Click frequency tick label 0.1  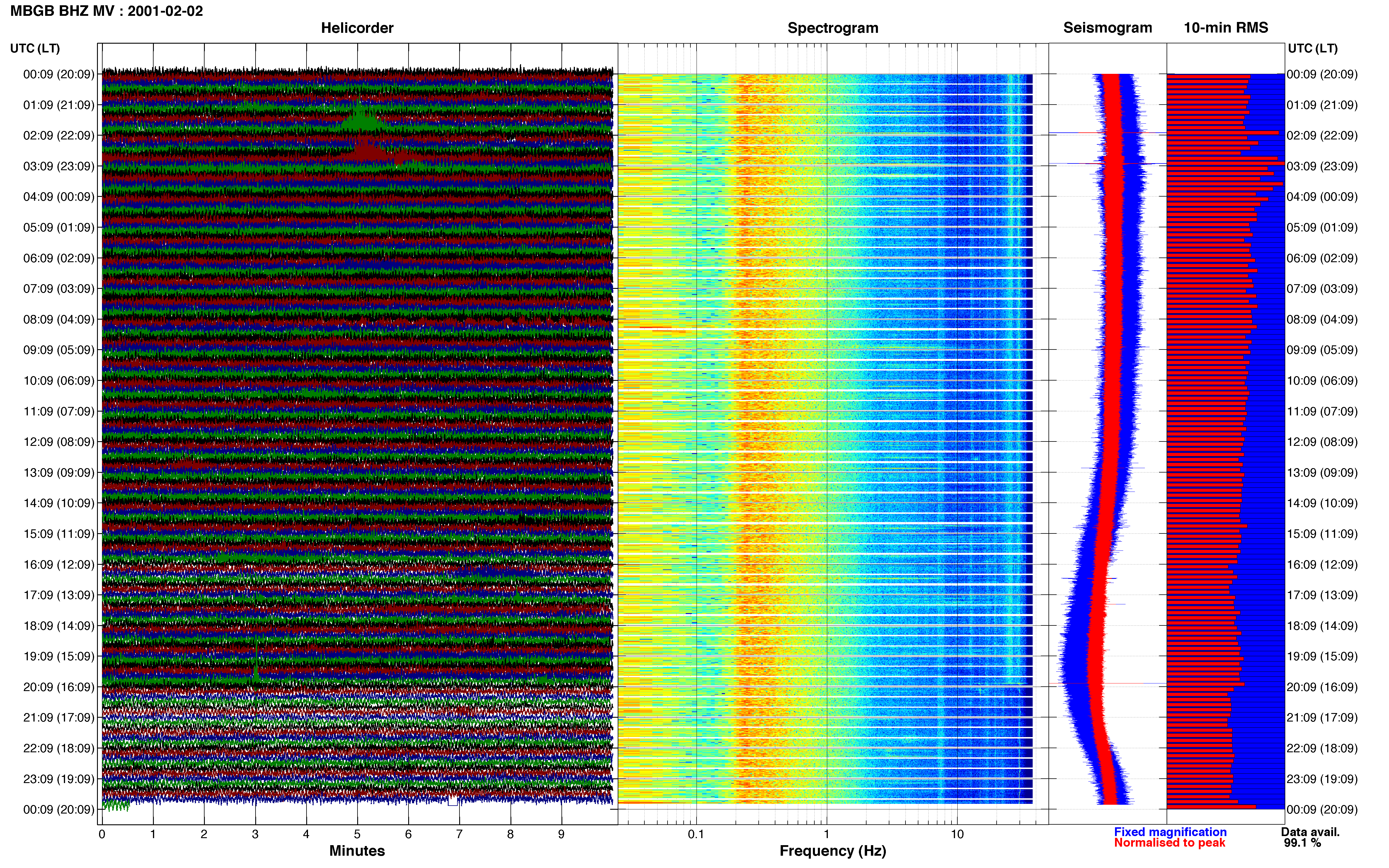[x=696, y=835]
